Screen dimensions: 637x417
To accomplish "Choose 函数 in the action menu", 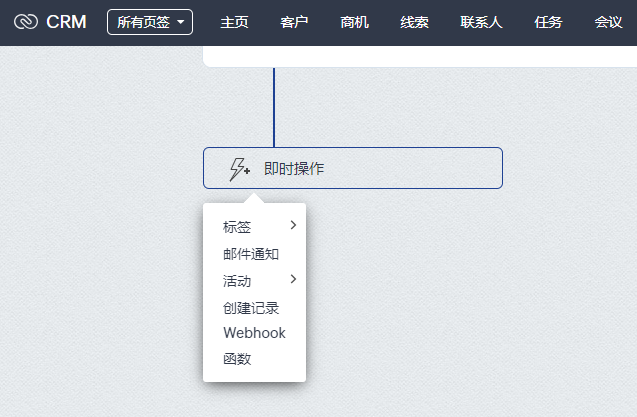I will (237, 359).
